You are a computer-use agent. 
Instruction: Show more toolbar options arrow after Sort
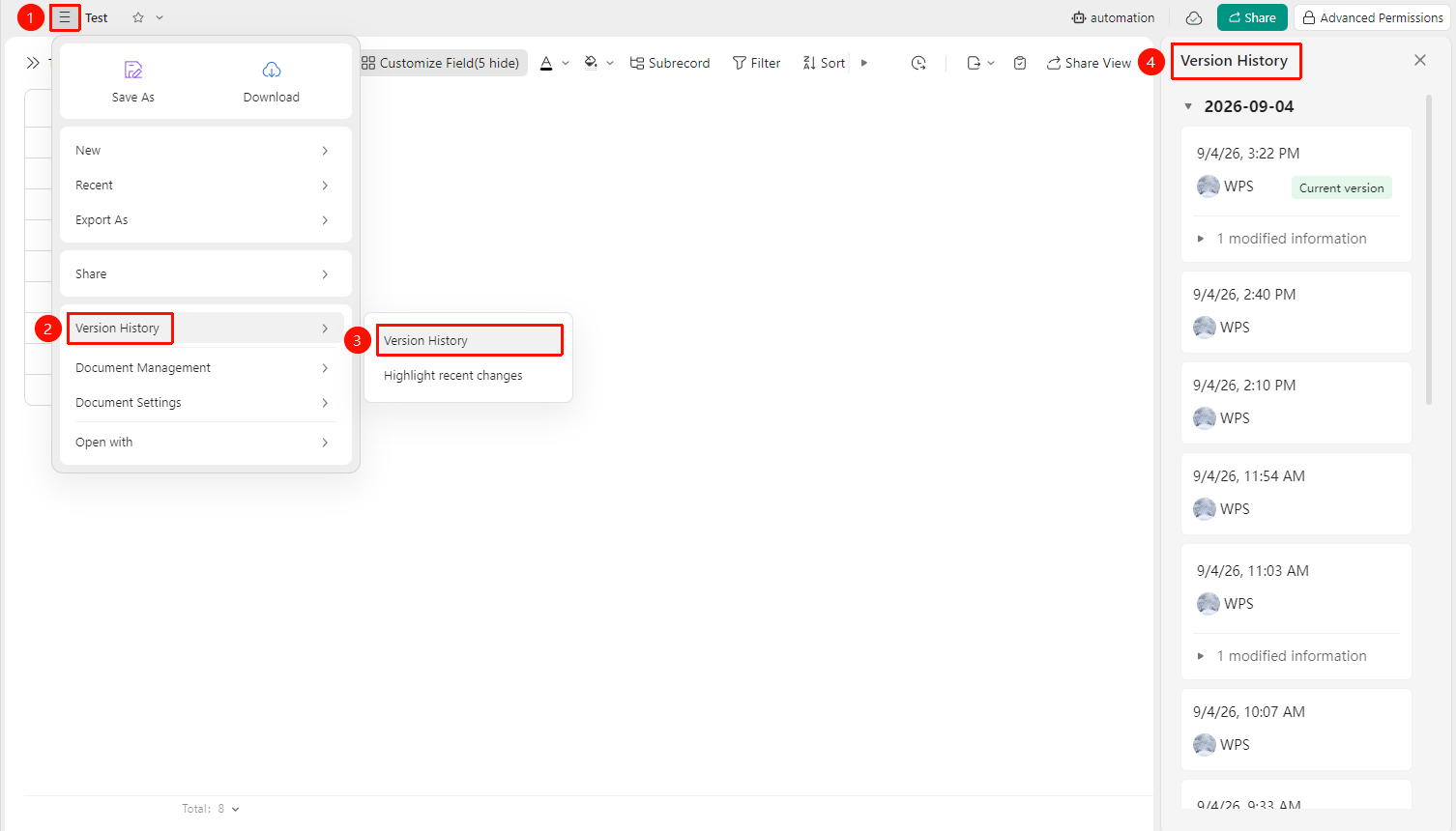tap(864, 63)
